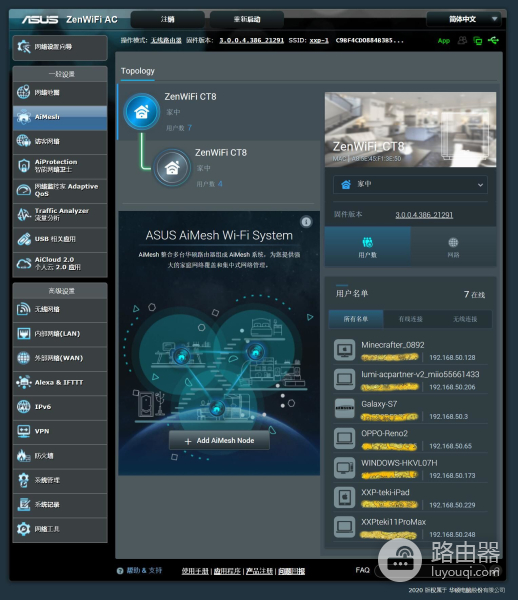Select the WINDOWS-HKVL07H client entry

pyautogui.click(x=410, y=468)
